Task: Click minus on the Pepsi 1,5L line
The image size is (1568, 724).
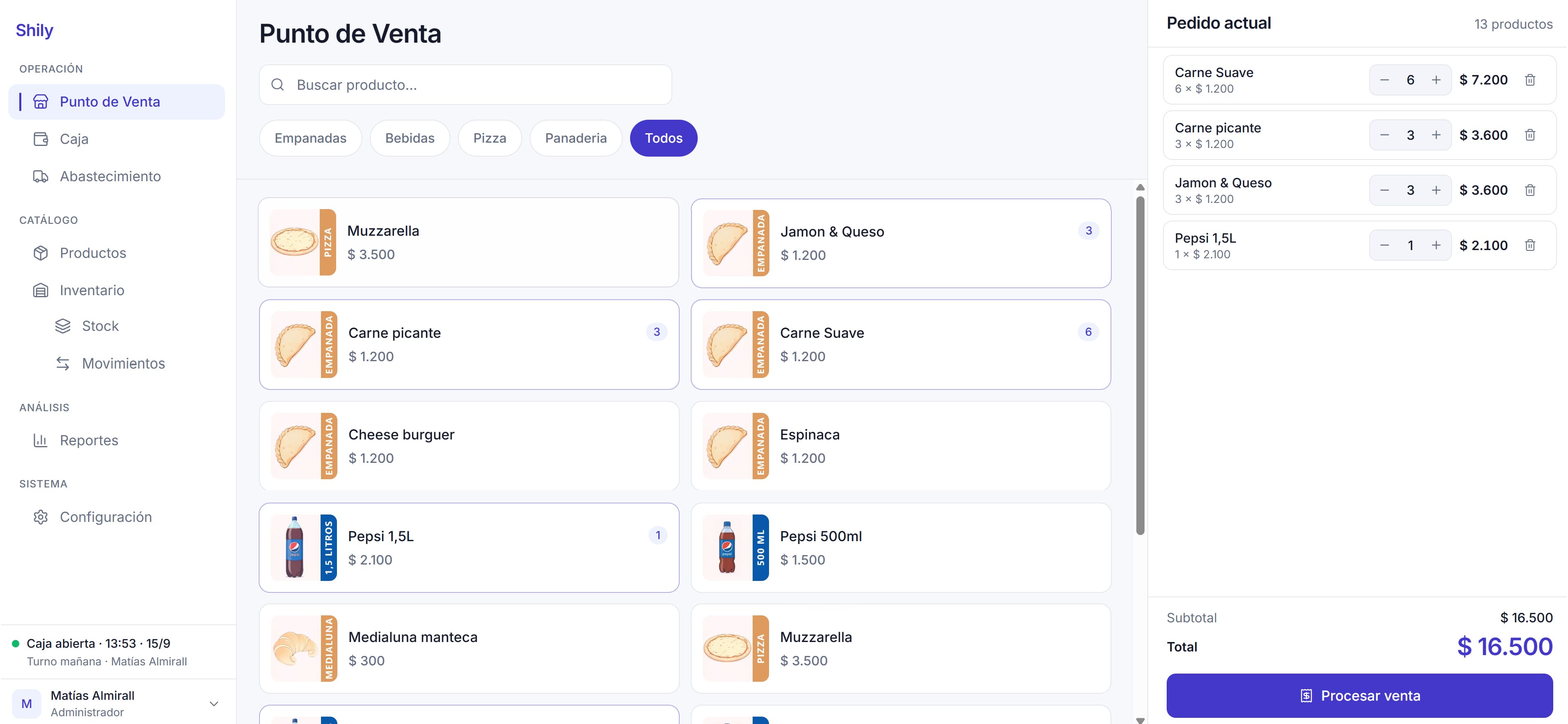Action: pos(1384,246)
